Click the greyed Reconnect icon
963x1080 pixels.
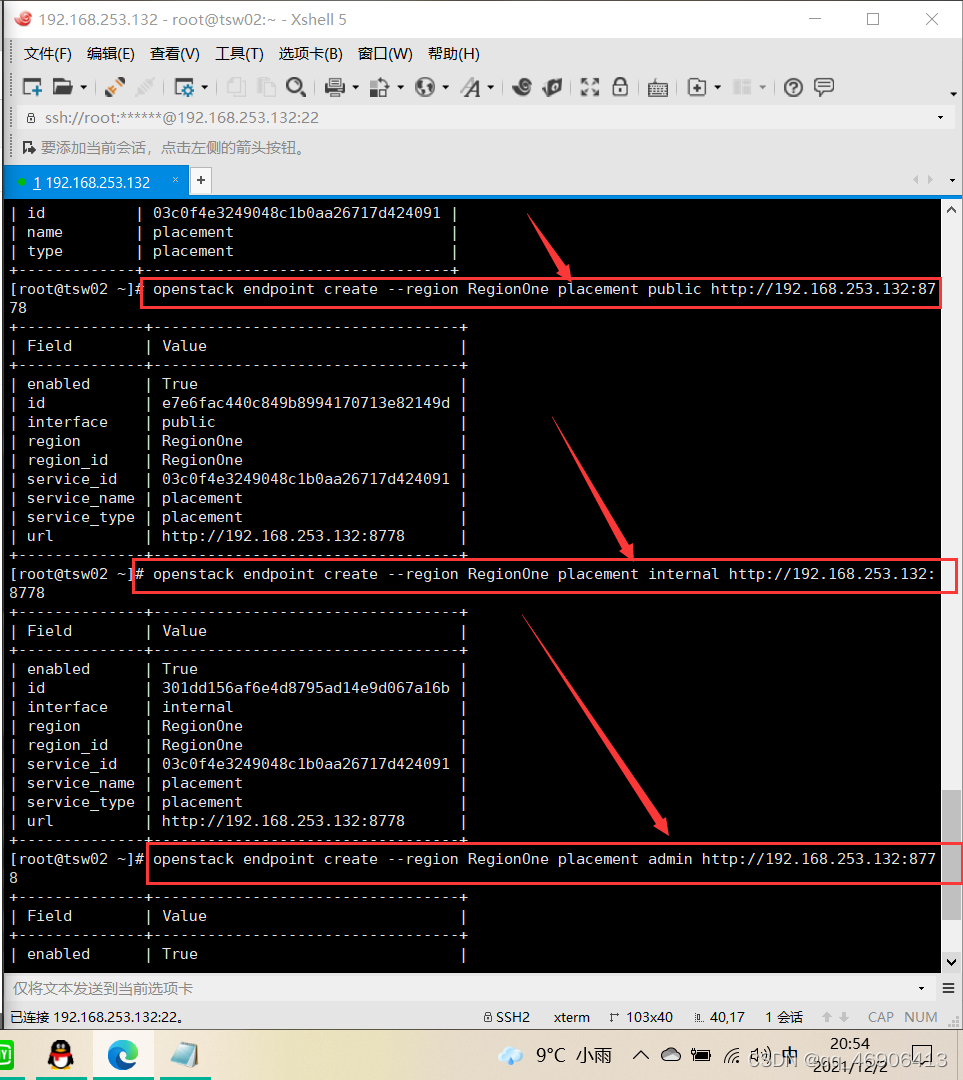click(145, 87)
